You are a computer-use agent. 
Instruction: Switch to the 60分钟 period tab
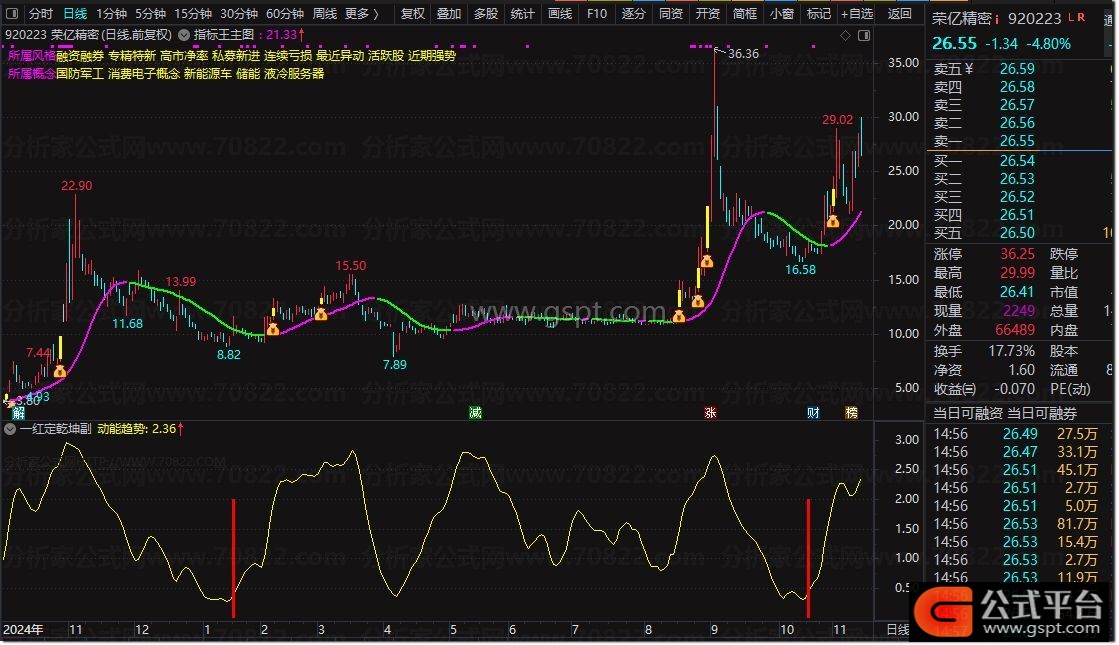pyautogui.click(x=284, y=14)
